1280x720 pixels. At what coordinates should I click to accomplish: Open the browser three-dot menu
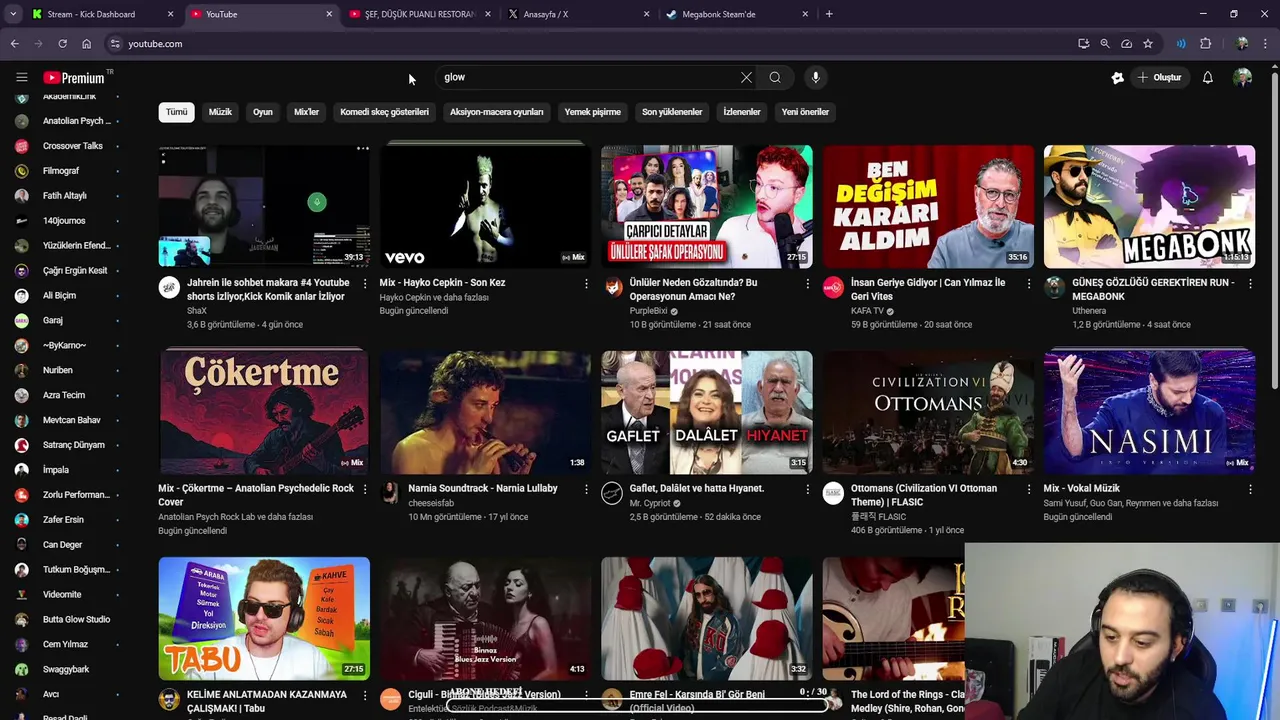(x=1266, y=44)
